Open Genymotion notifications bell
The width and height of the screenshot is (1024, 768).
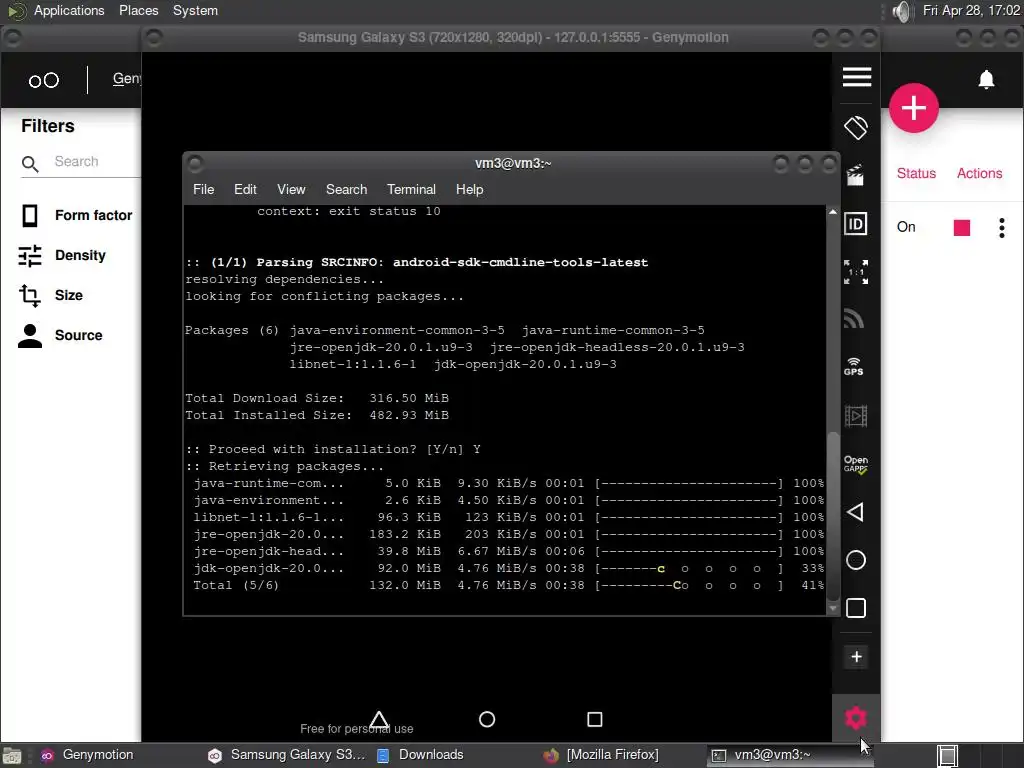click(986, 80)
